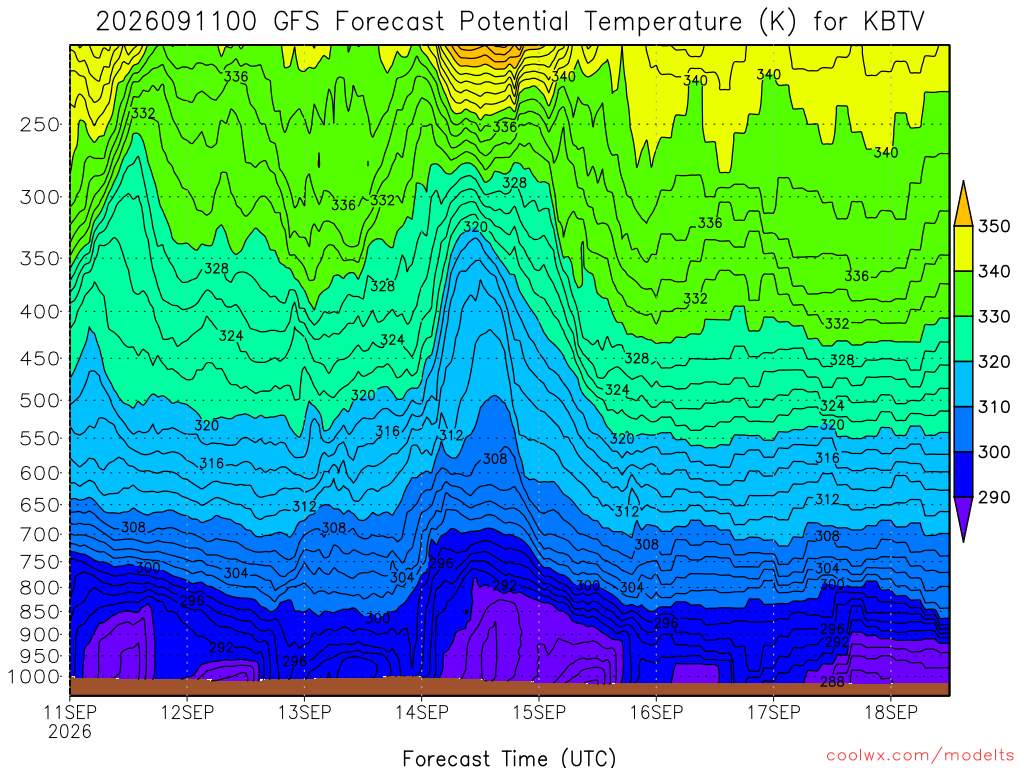The height and width of the screenshot is (768, 1024).
Task: Click the Forecast Time (UTC) axis title
Action: tap(509, 758)
